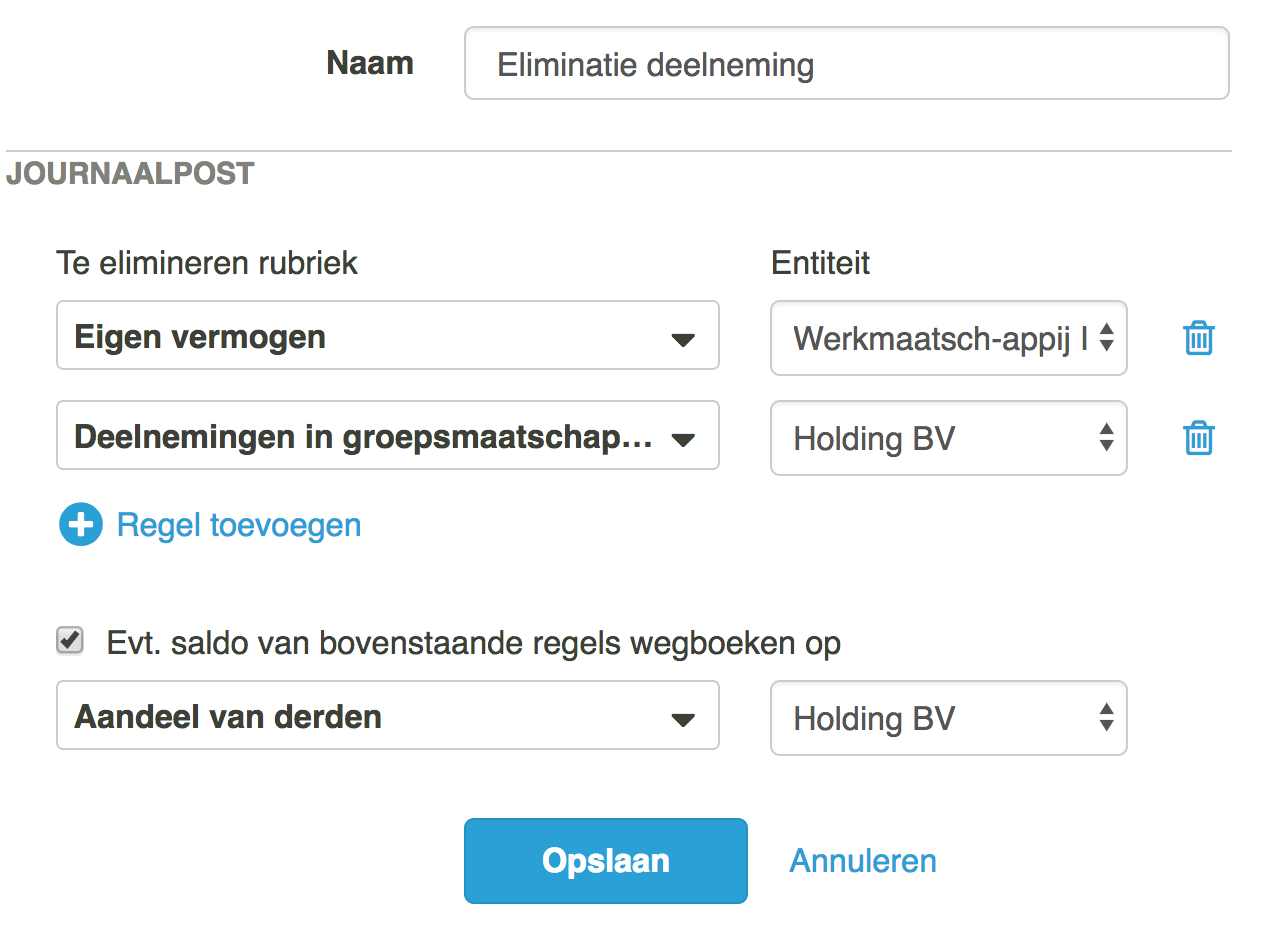The width and height of the screenshot is (1262, 936).
Task: Open Holding BV selector next to Aandeel van derden
Action: (949, 718)
